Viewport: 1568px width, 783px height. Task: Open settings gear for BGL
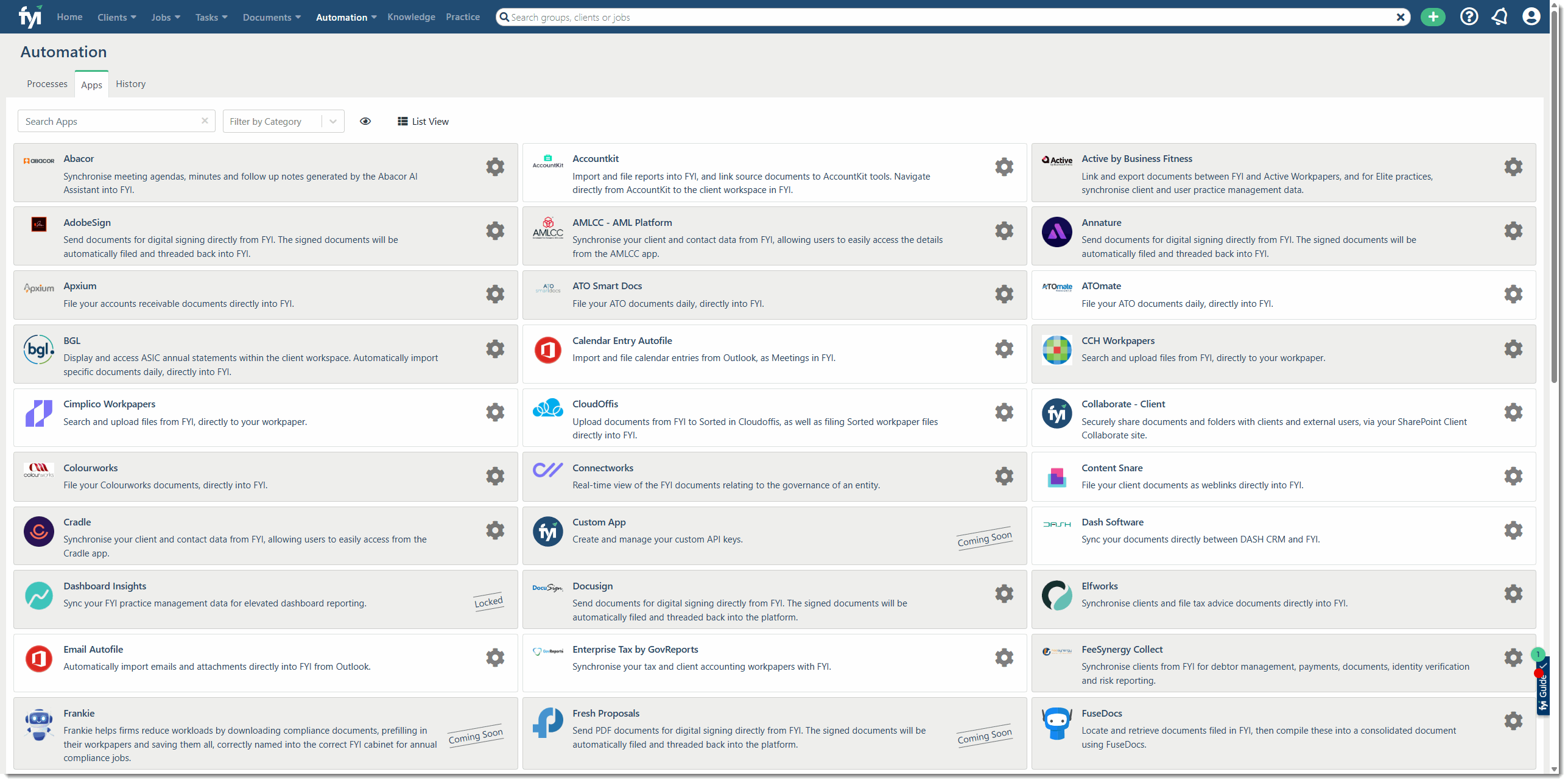(495, 349)
